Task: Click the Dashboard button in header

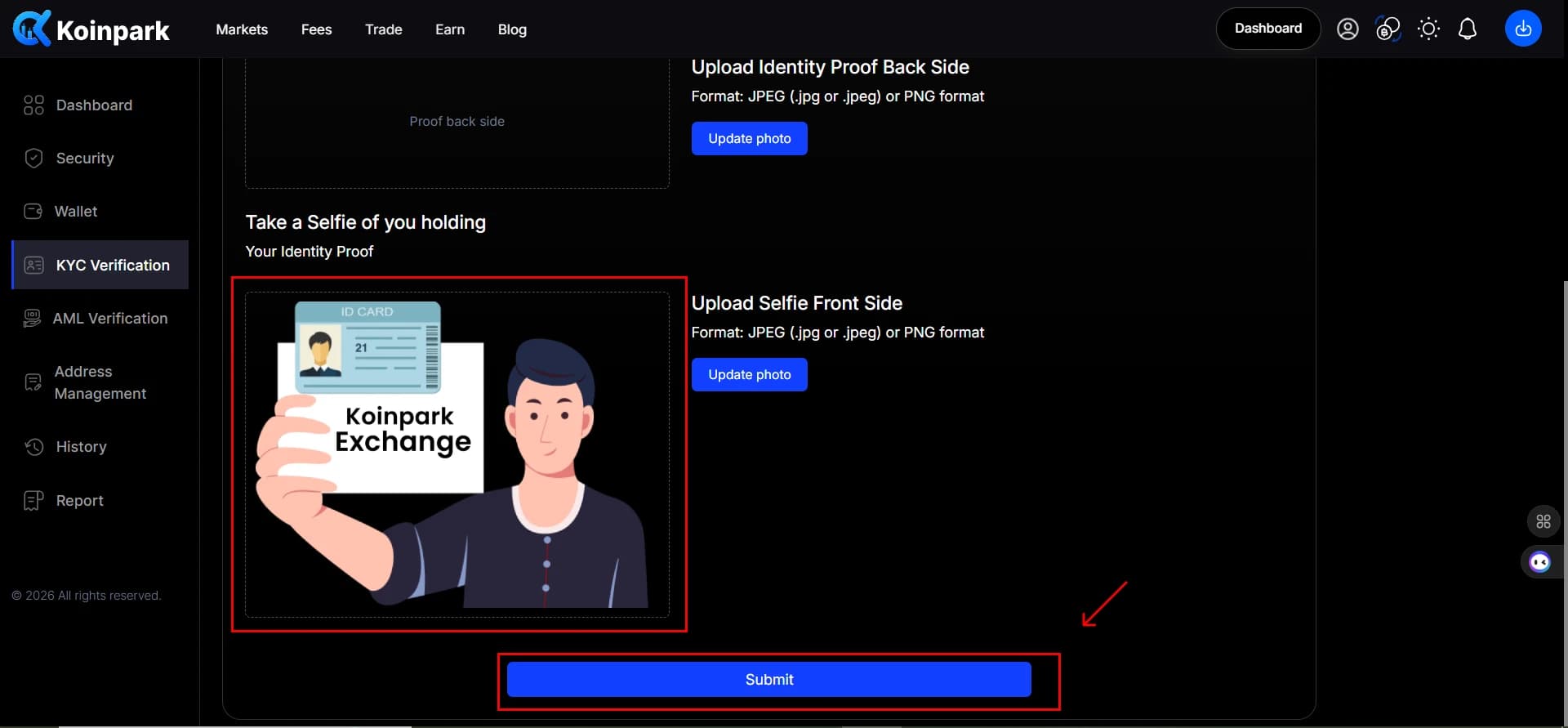Action: 1268,29
